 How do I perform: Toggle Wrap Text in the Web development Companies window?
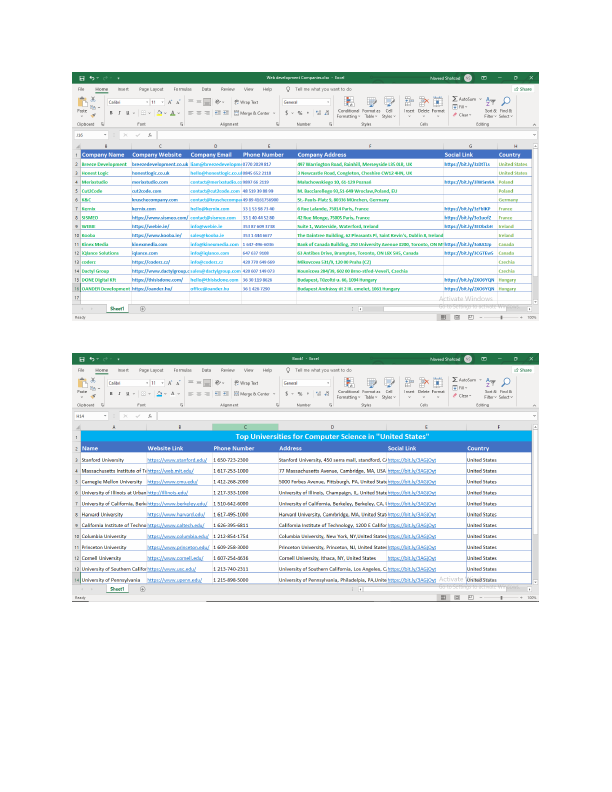point(246,102)
